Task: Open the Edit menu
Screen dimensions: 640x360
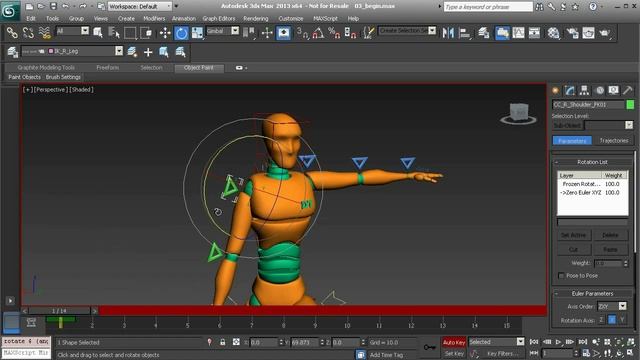Action: [x=31, y=18]
